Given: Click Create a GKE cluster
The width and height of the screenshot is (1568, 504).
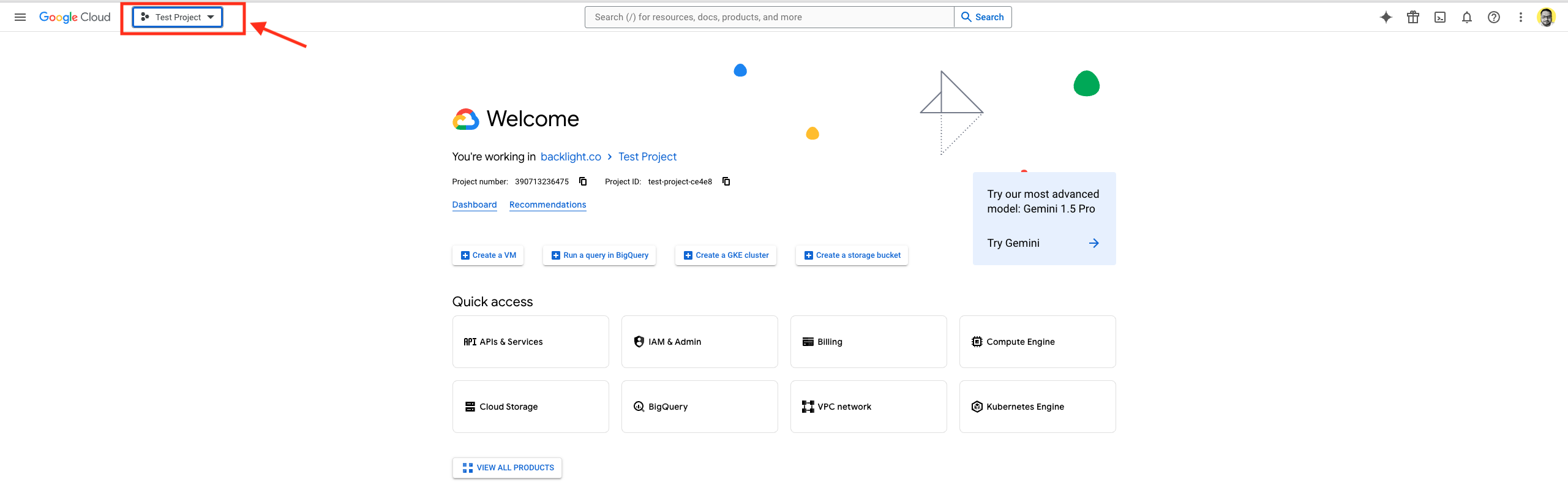Looking at the screenshot, I should click(726, 255).
